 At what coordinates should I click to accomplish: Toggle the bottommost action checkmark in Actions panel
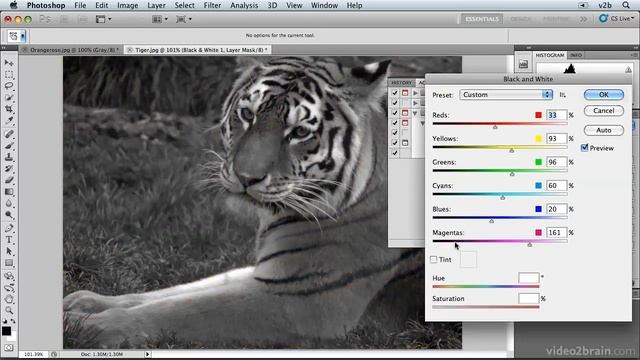[395, 153]
